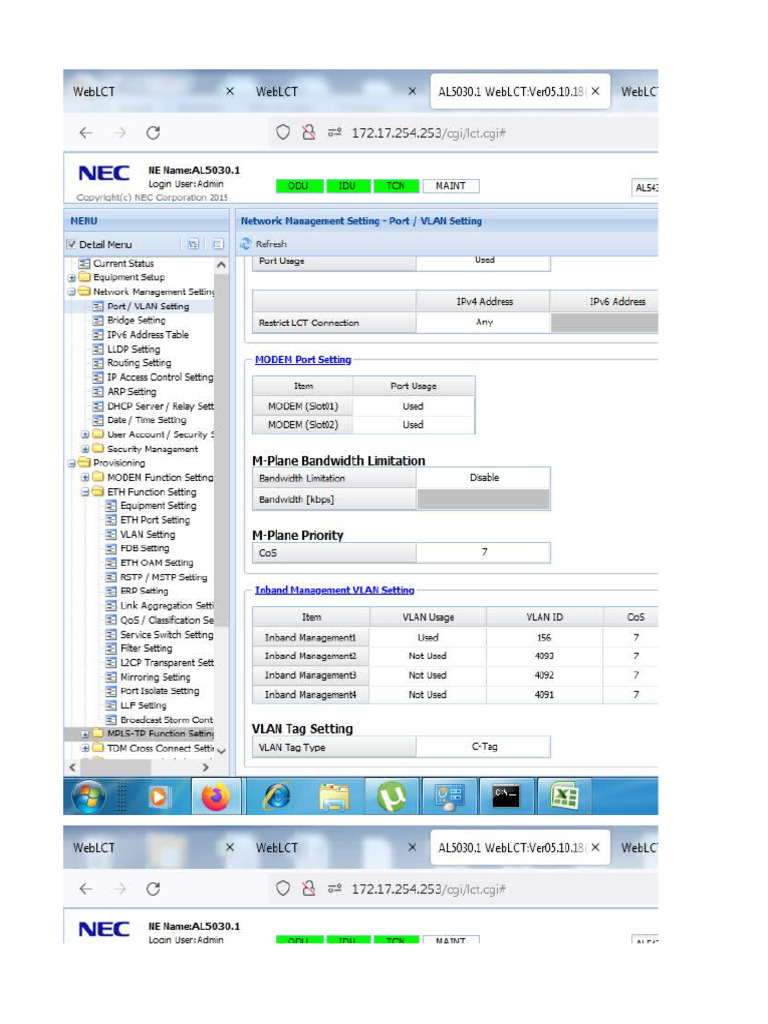Click the shield tracking protection icon in upper address bar
Viewport: 768px width, 1024px height.
[283, 133]
